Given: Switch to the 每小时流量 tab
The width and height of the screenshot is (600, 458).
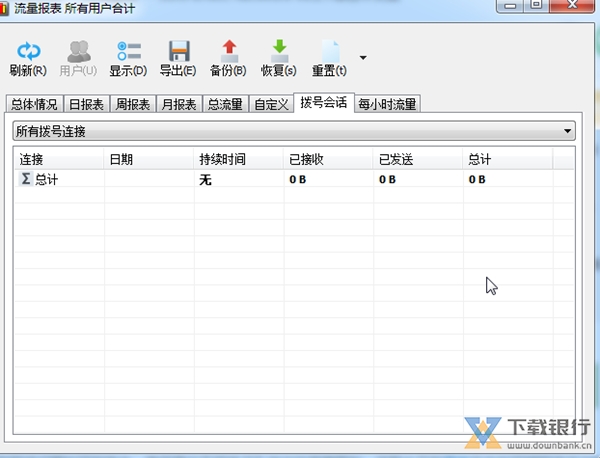Looking at the screenshot, I should point(387,104).
